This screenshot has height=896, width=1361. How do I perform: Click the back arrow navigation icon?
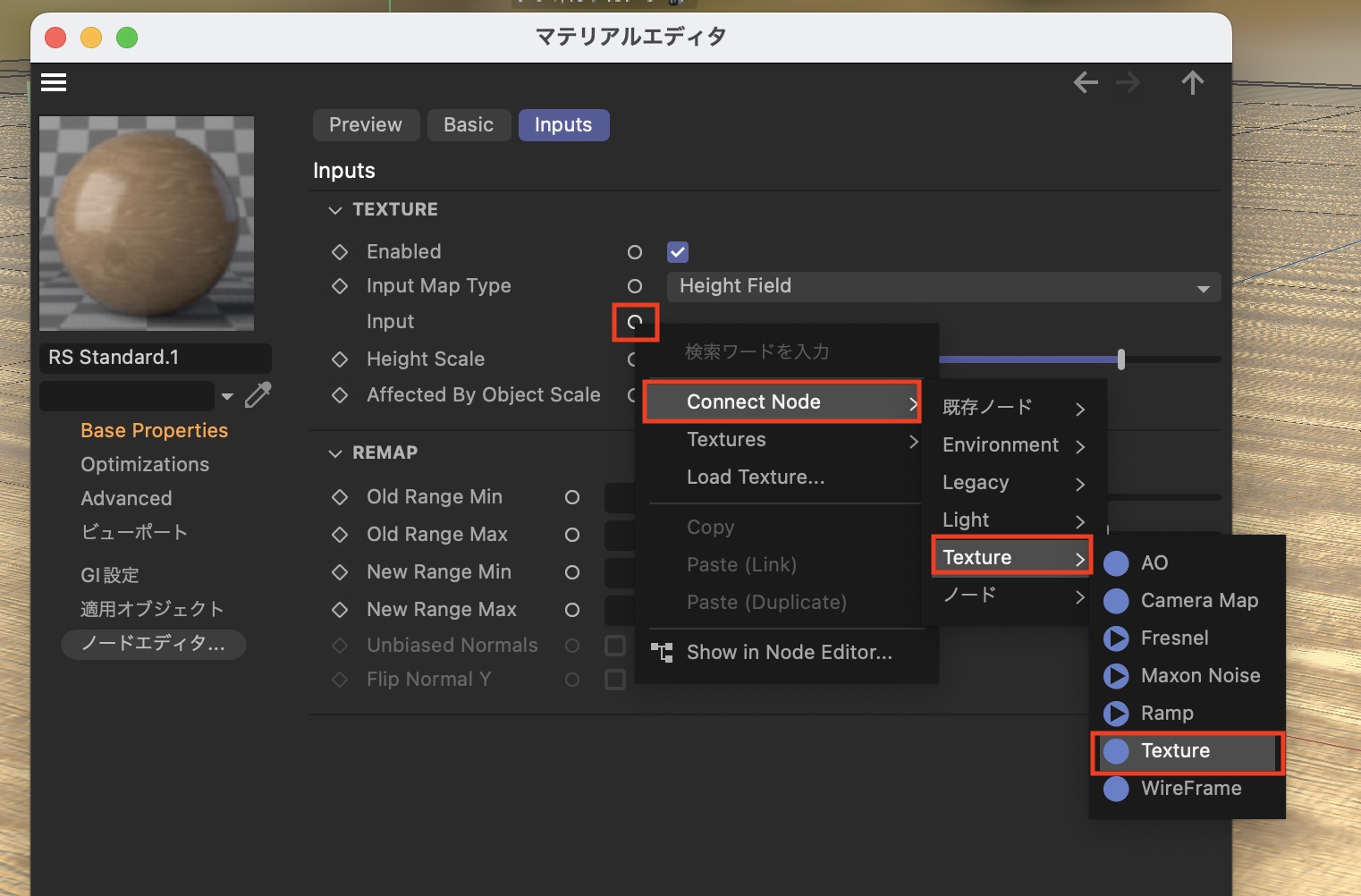(1086, 83)
